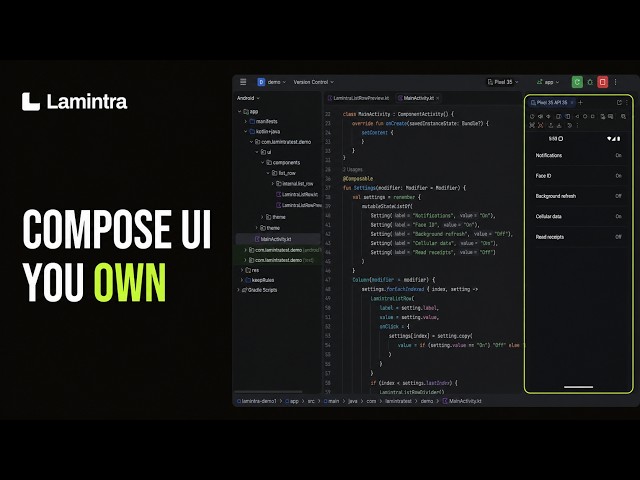This screenshot has height=480, width=640.
Task: Tap the emulator Back triangle button
Action: 577,116
